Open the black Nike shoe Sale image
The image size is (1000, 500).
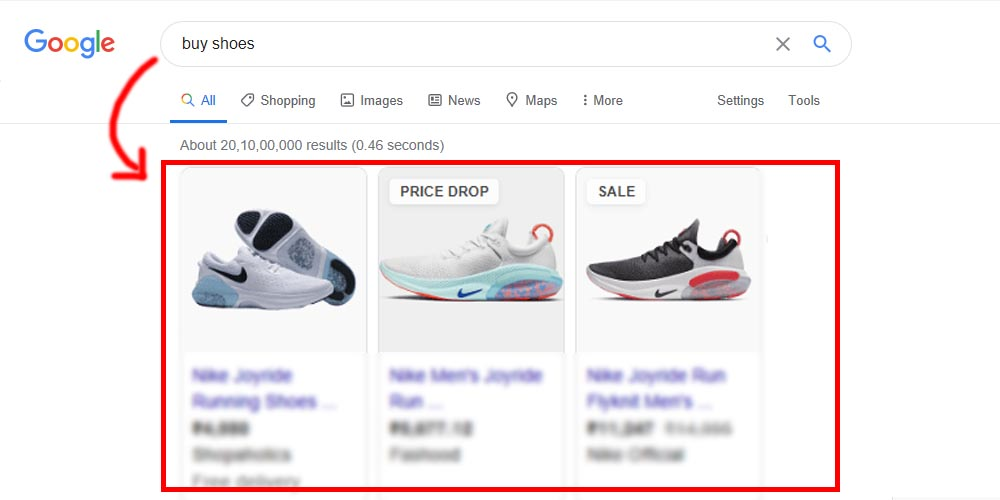click(668, 260)
